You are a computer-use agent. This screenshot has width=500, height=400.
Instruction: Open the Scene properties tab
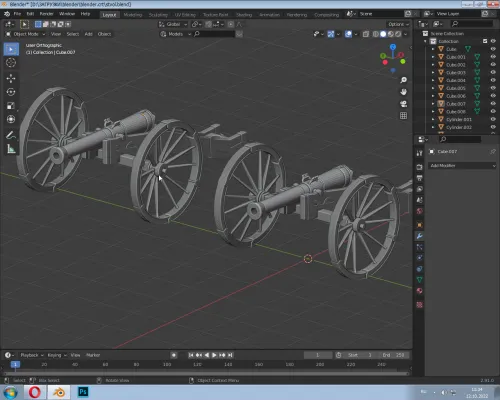click(x=419, y=200)
